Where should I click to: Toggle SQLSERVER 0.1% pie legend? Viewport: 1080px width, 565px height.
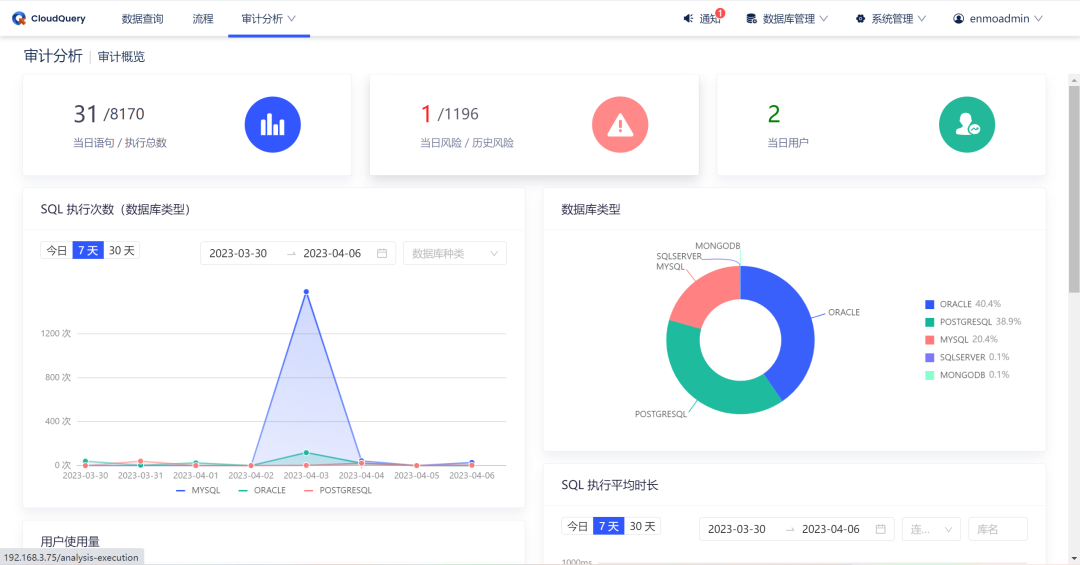(967, 357)
